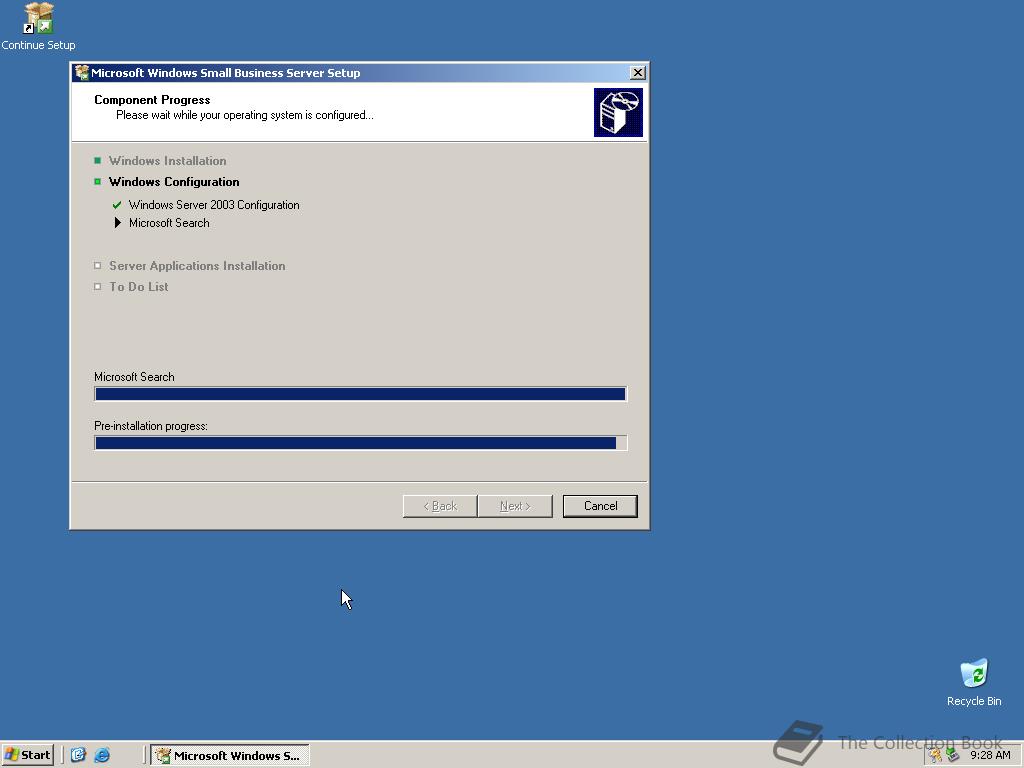
Task: Click Windows Server 2003 Configuration item text
Action: point(214,205)
